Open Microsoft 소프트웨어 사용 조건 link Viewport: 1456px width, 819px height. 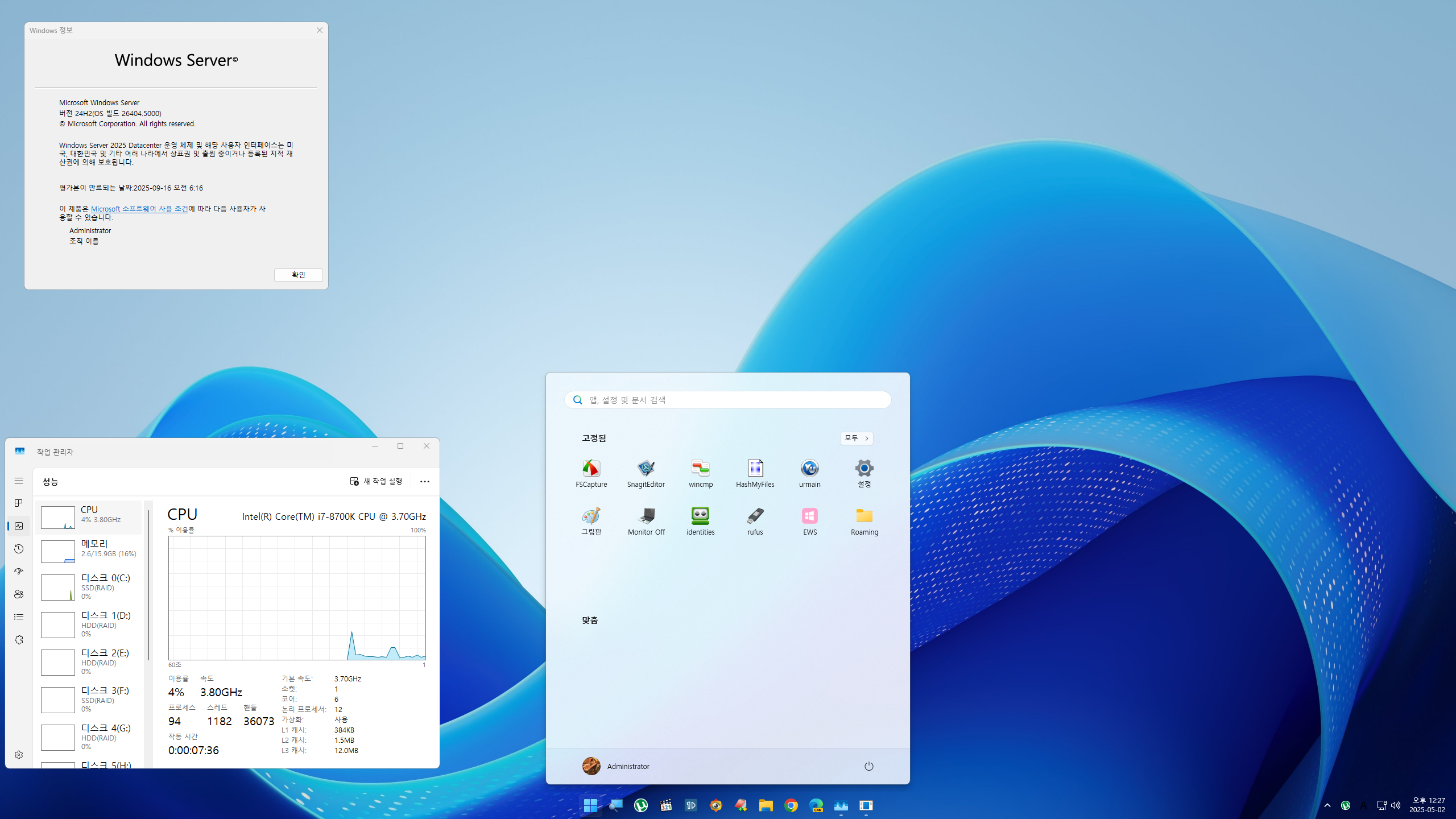(139, 209)
